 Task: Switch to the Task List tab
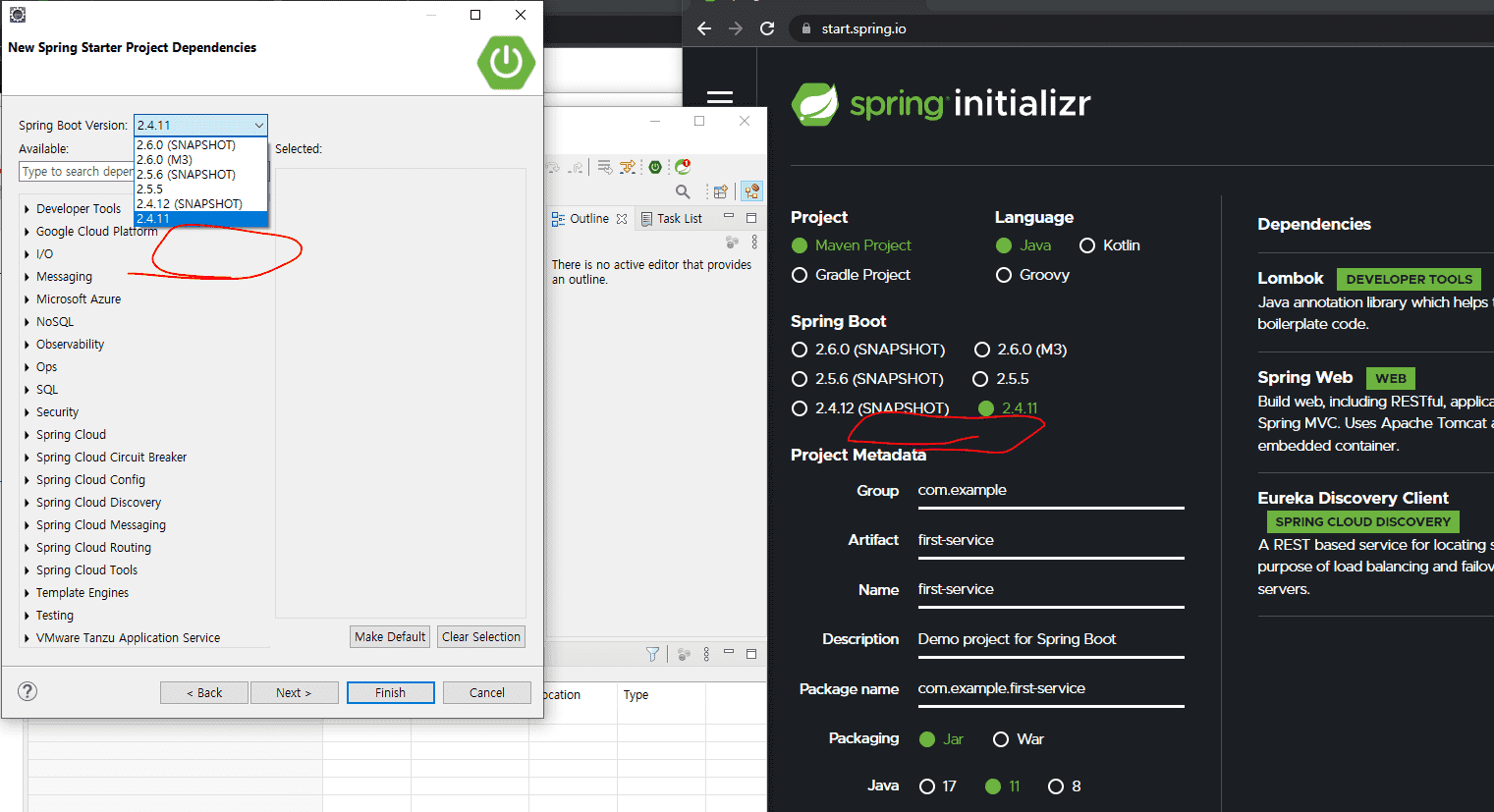672,219
